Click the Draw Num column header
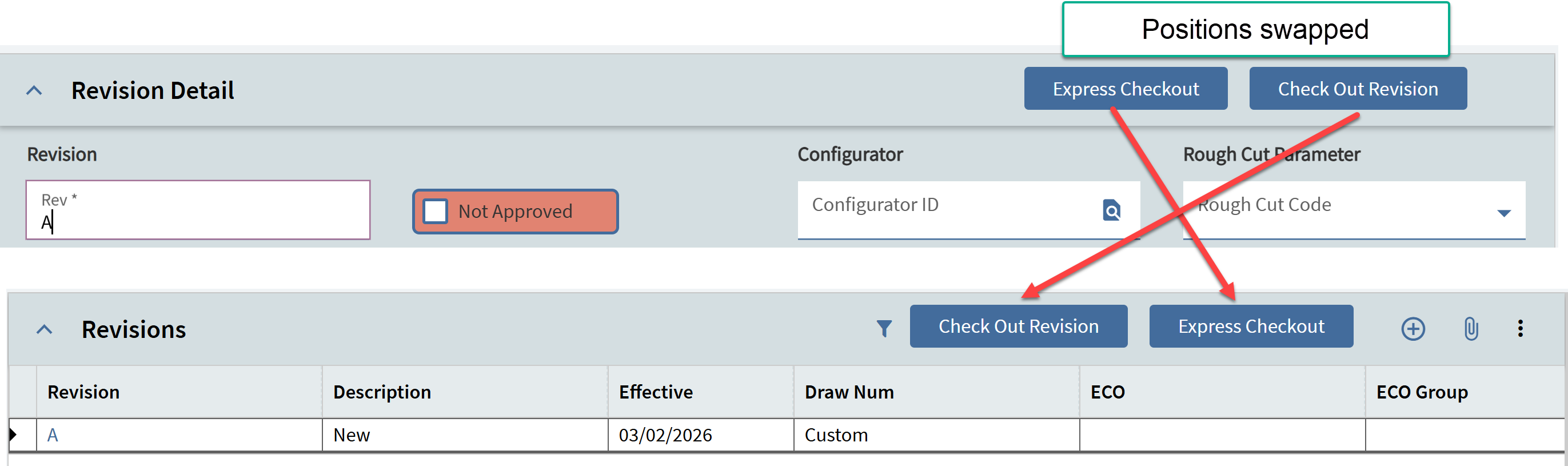The width and height of the screenshot is (1568, 466). [x=848, y=392]
